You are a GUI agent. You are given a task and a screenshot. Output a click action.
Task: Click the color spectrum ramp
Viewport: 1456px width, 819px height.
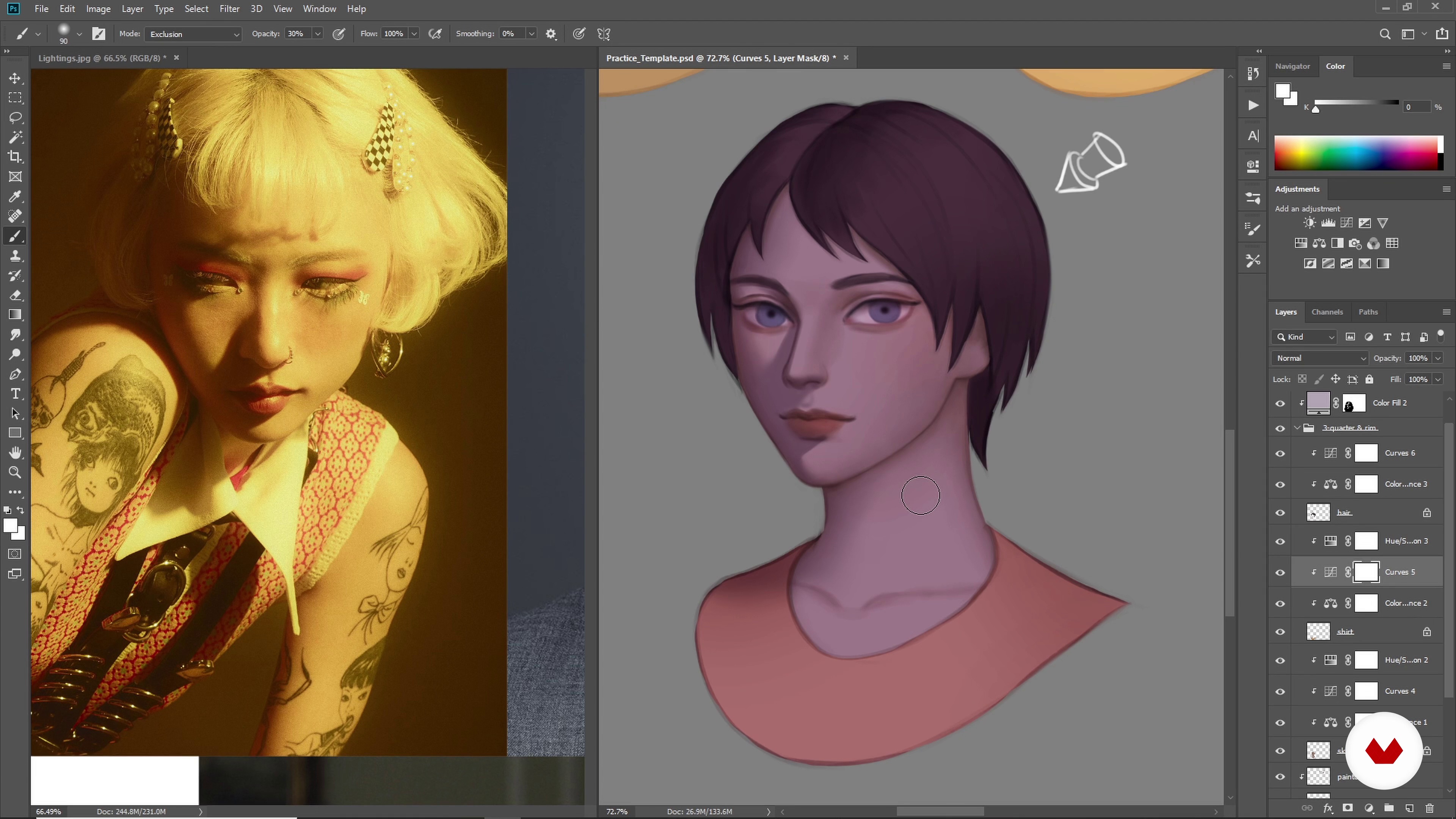(1357, 152)
